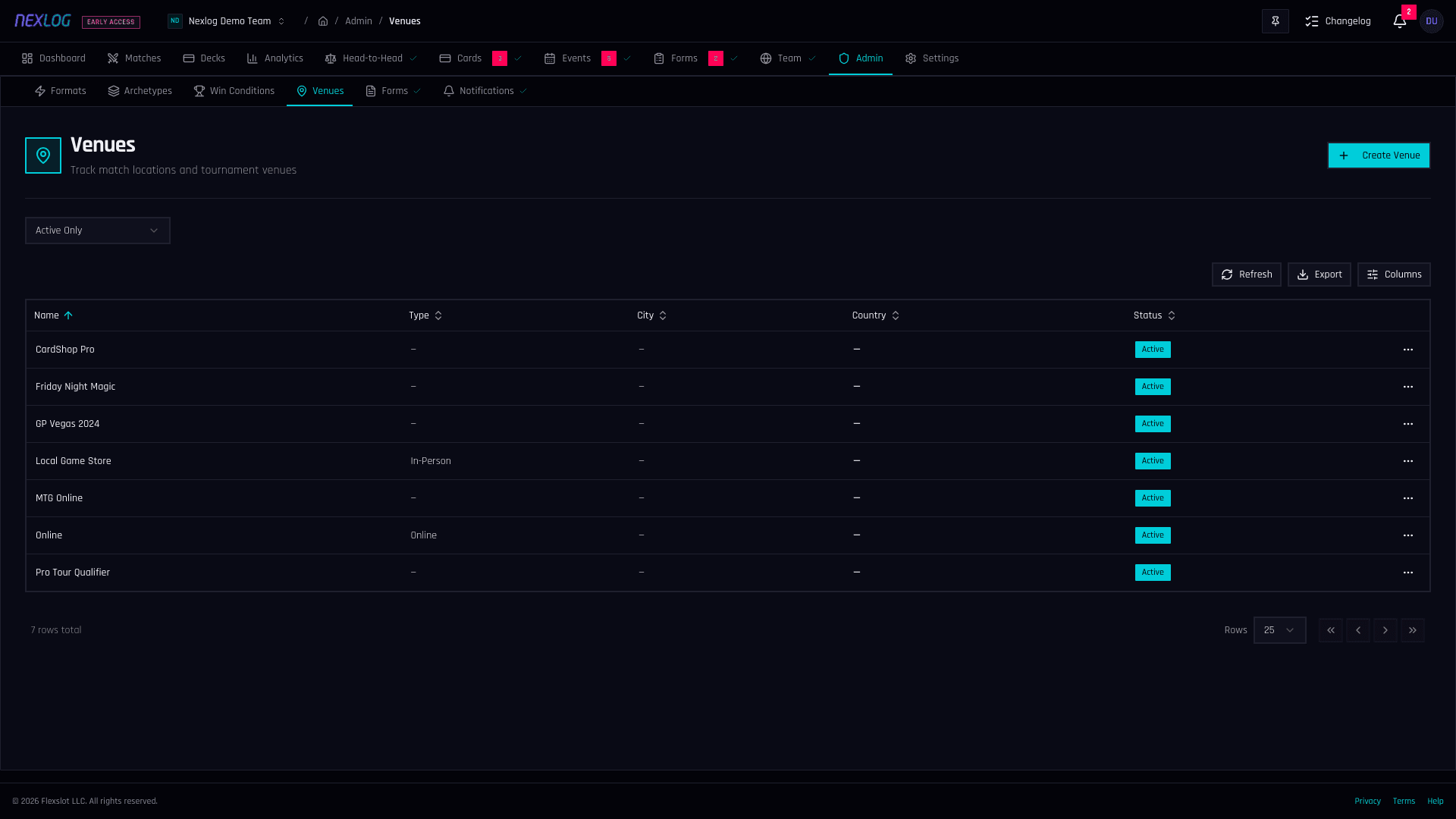Expand the Forms chevron in top navigation
The image size is (1456, 819).
click(734, 58)
